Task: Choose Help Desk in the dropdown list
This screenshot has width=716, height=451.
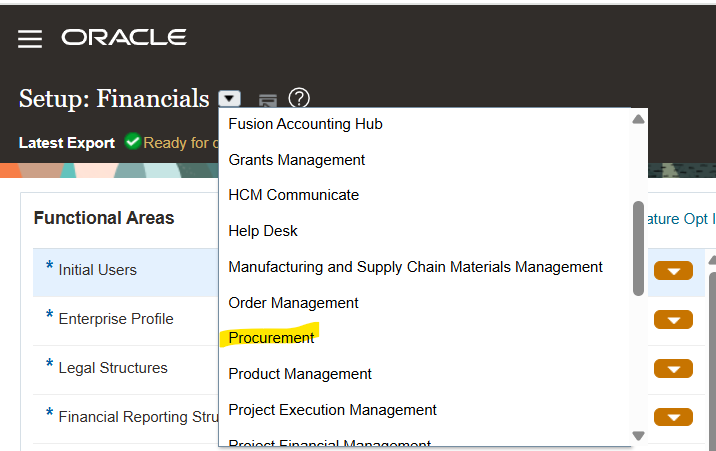Action: pyautogui.click(x=263, y=231)
